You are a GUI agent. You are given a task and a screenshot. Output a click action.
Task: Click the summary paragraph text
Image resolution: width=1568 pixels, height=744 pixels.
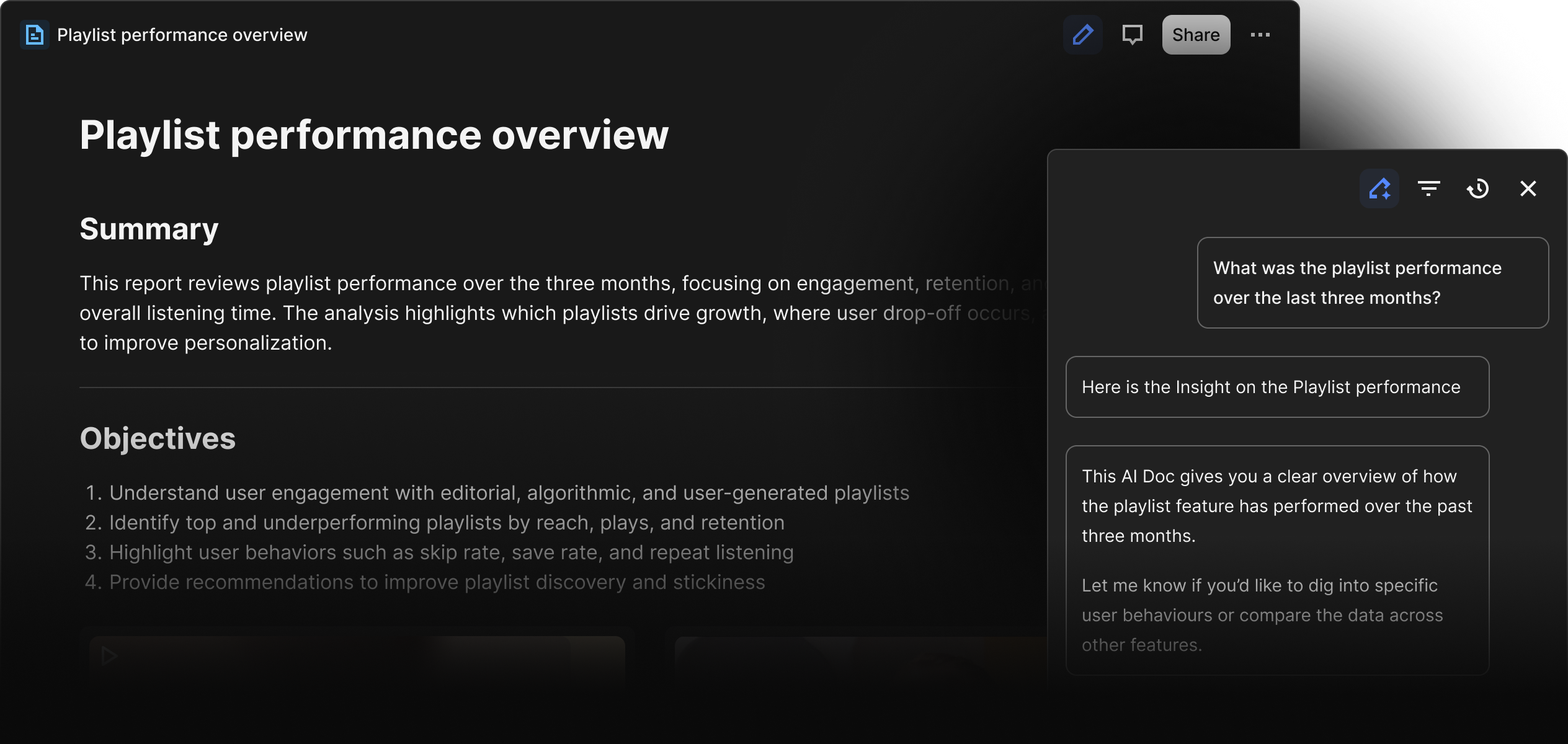click(x=496, y=312)
